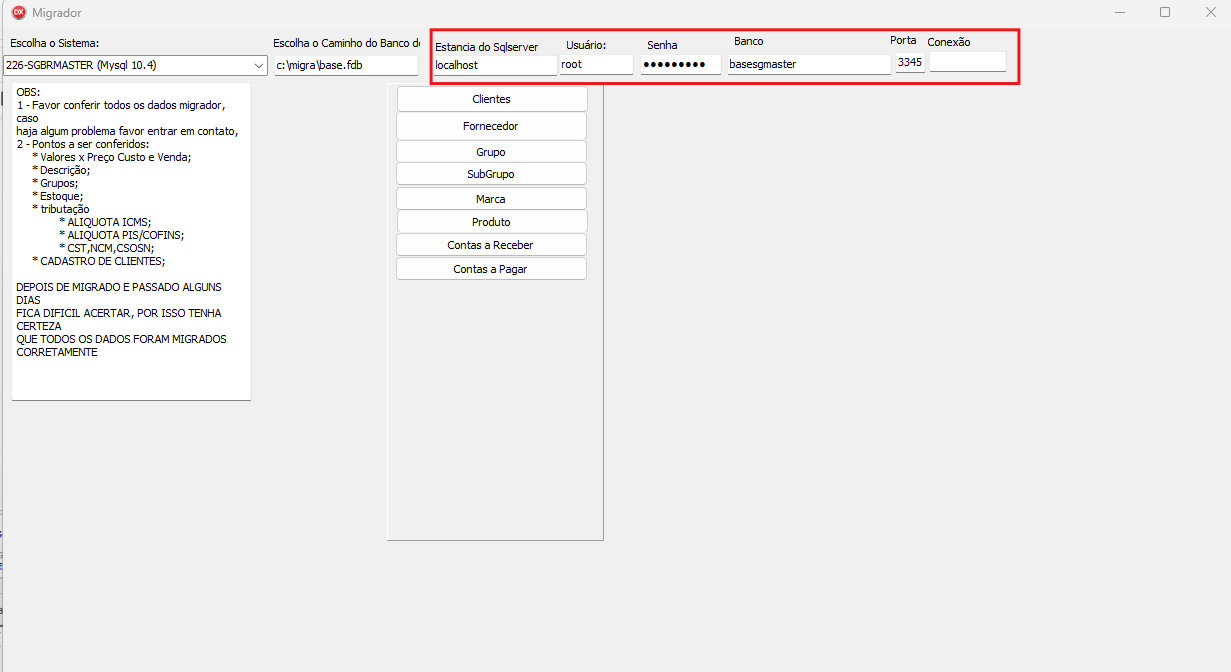Focus the Estancia do Sqlserver field

494,65
